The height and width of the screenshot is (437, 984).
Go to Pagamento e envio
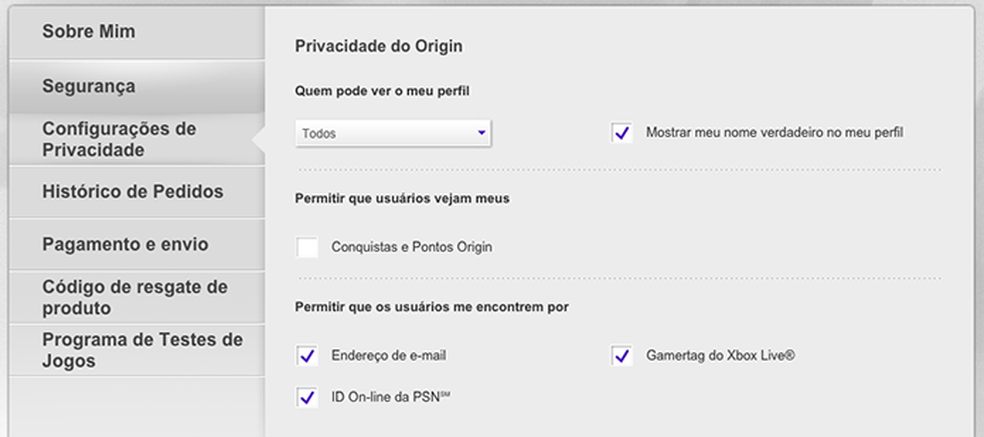pyautogui.click(x=125, y=244)
